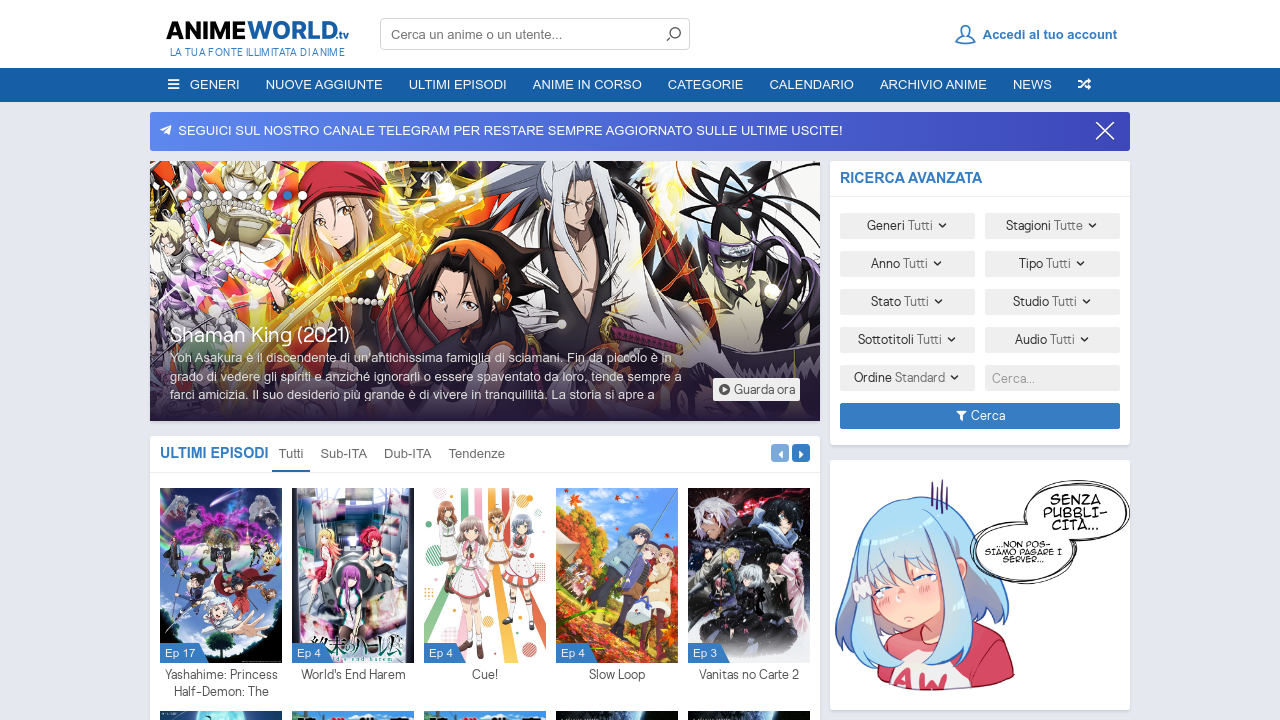Click the blue Cerca filter button
Screen dimensions: 1280x720
(980, 416)
